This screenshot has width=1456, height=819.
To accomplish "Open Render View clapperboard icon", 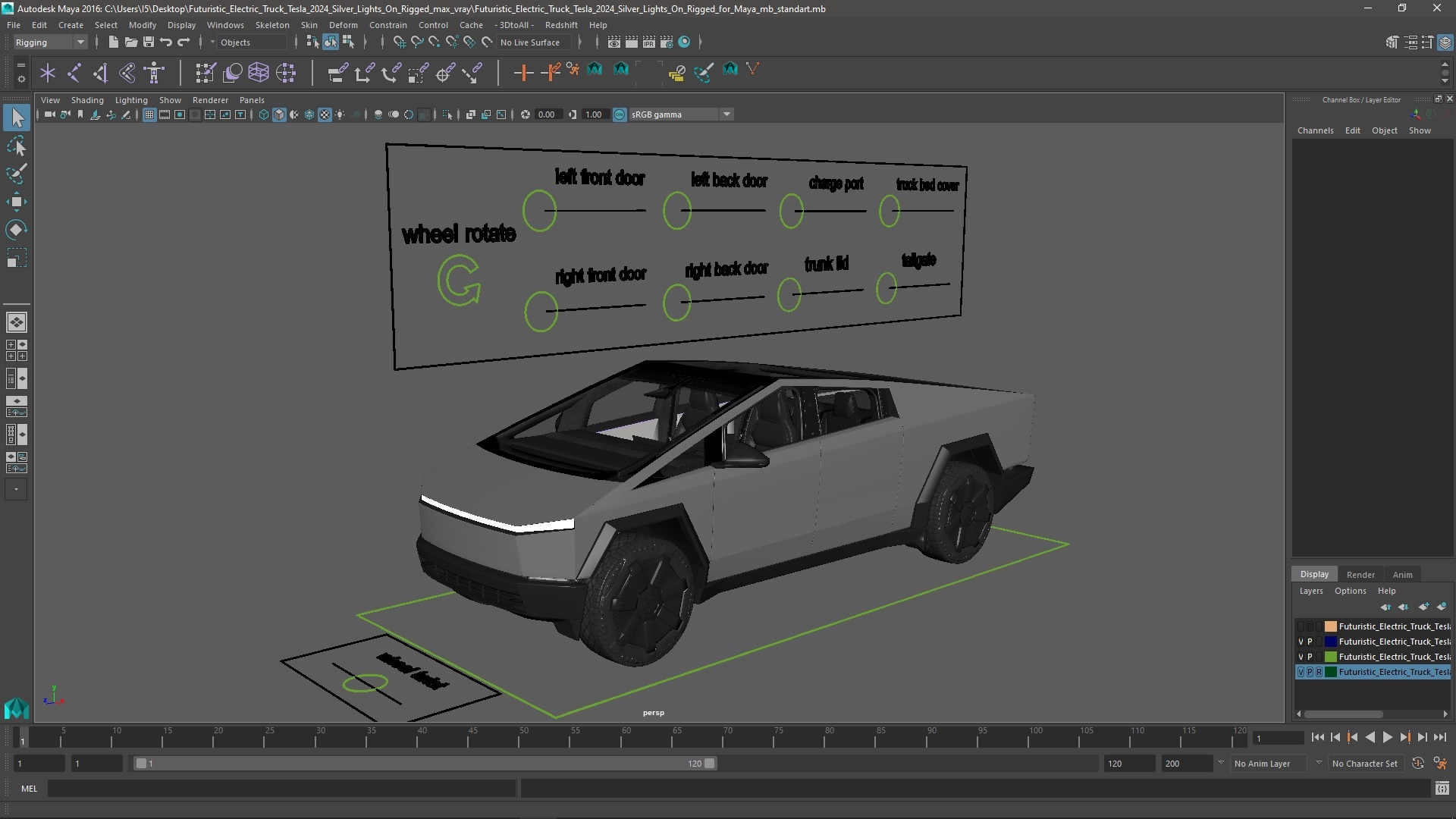I will [614, 42].
